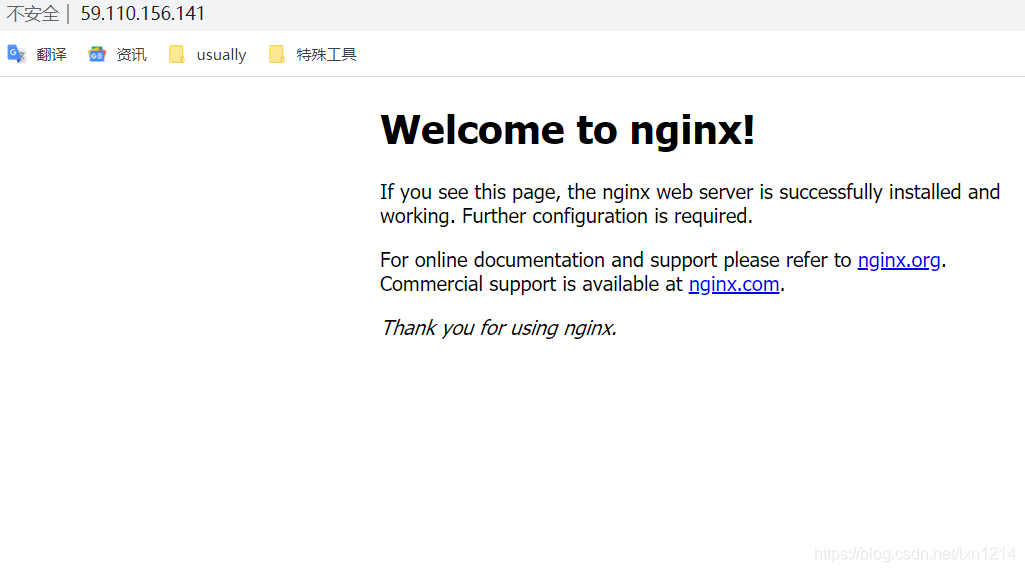This screenshot has height=572, width=1025.
Task: Click the usually bookmark folder icon
Action: pyautogui.click(x=176, y=54)
